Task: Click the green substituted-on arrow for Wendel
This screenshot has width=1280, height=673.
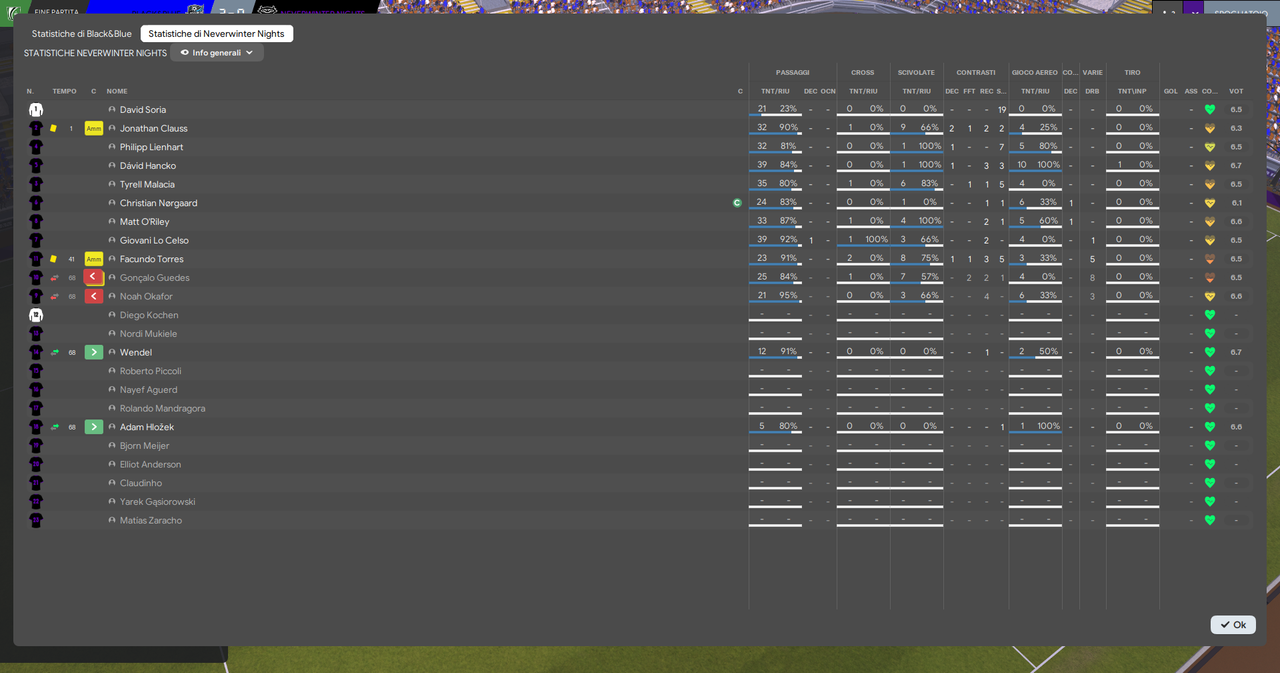Action: 94,353
